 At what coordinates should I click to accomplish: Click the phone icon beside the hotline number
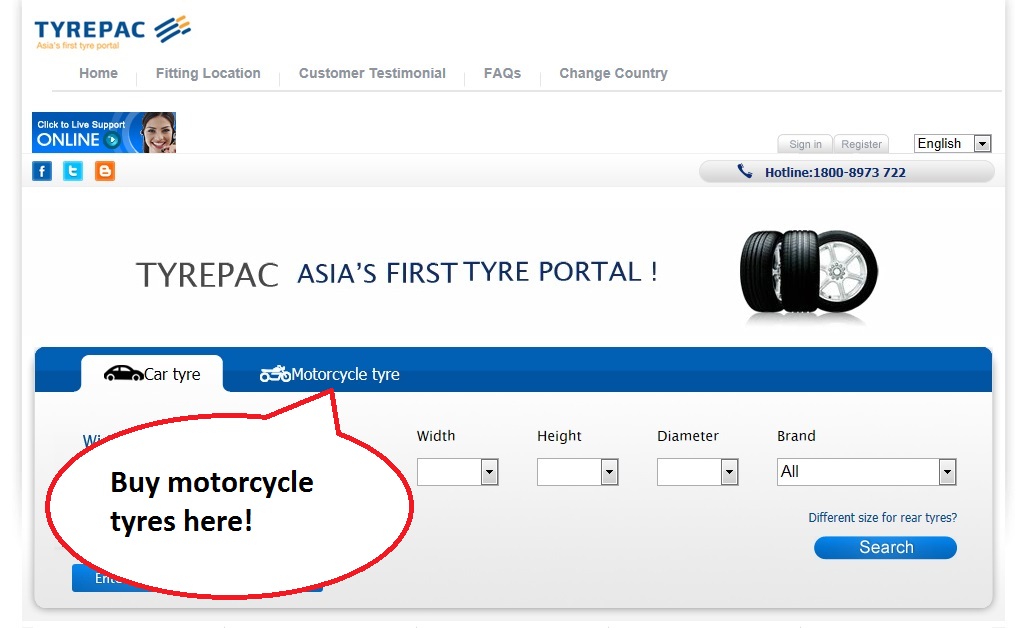coord(745,171)
